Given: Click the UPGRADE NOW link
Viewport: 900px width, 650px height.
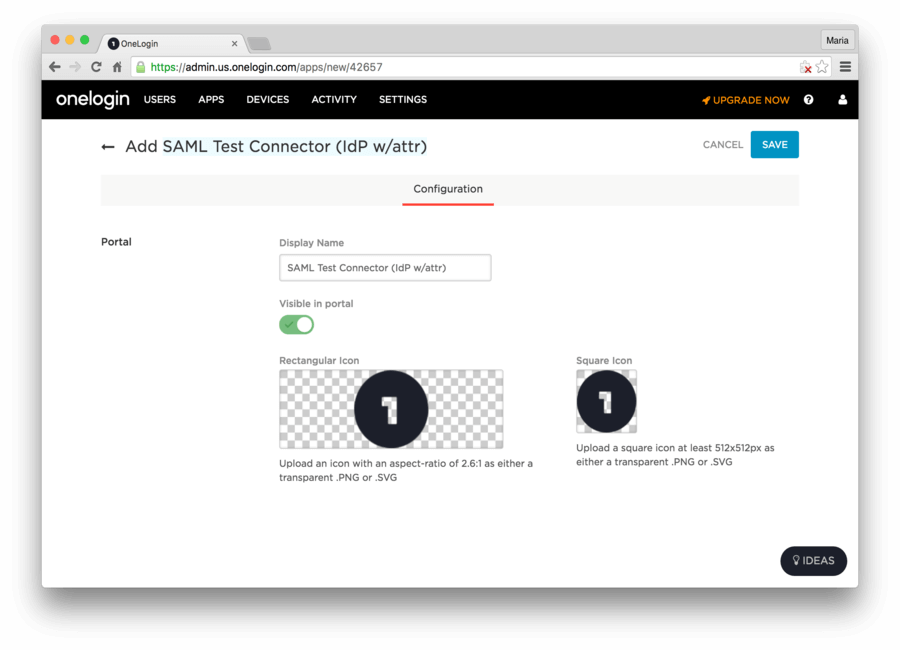Looking at the screenshot, I should pos(746,100).
